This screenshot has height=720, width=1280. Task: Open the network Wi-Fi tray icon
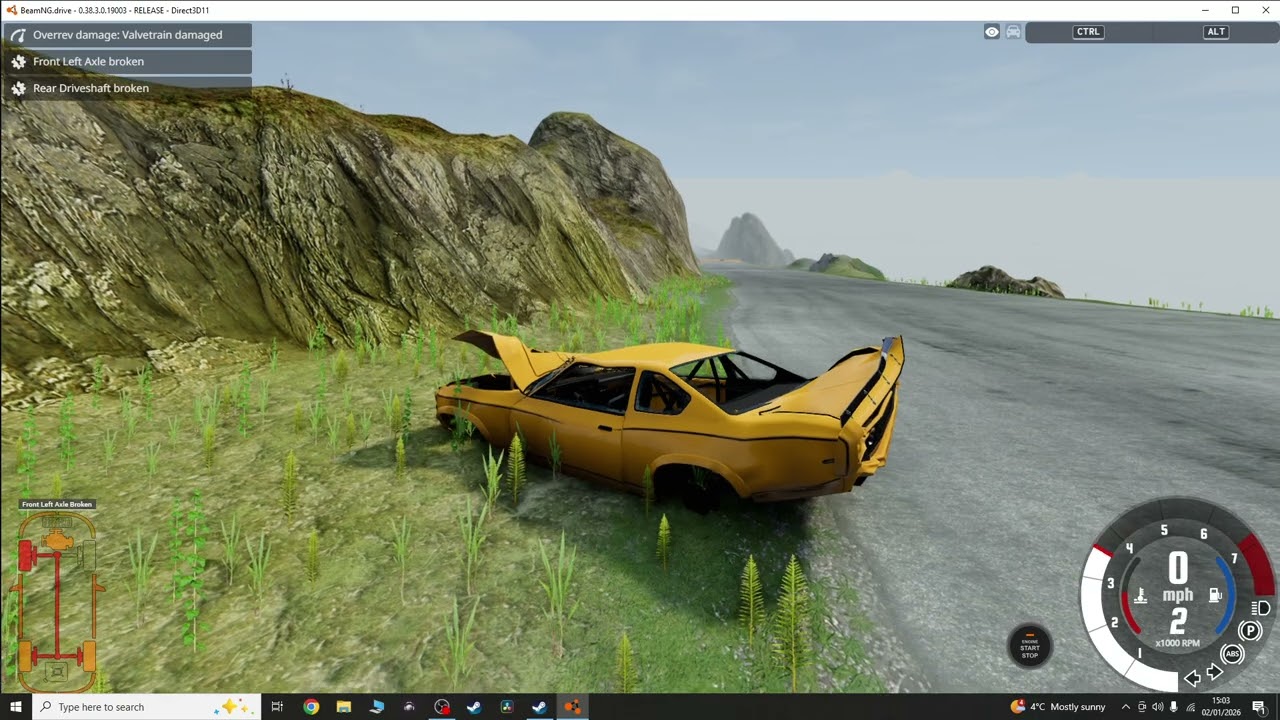(1190, 707)
